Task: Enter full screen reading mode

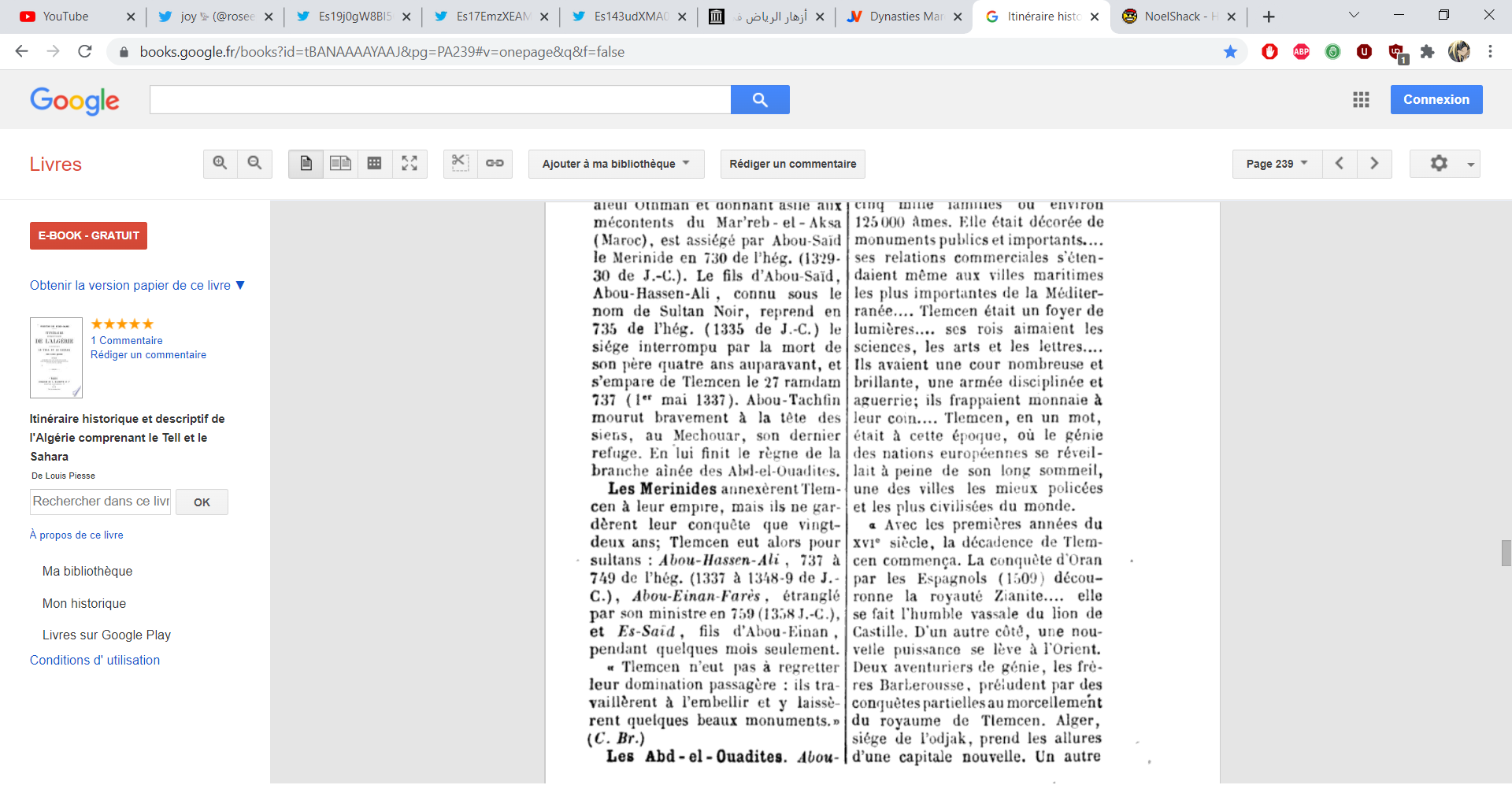Action: 409,164
